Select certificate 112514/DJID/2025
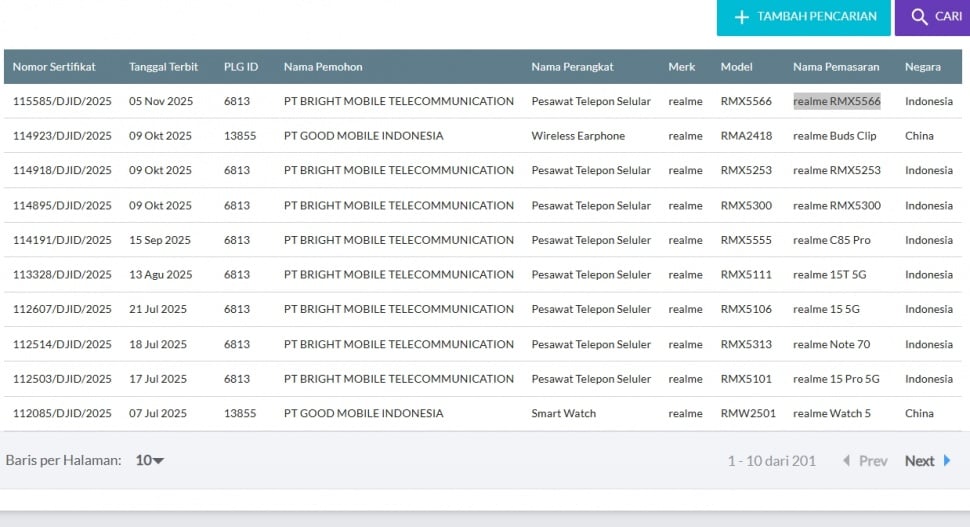The width and height of the screenshot is (970, 527). point(62,344)
